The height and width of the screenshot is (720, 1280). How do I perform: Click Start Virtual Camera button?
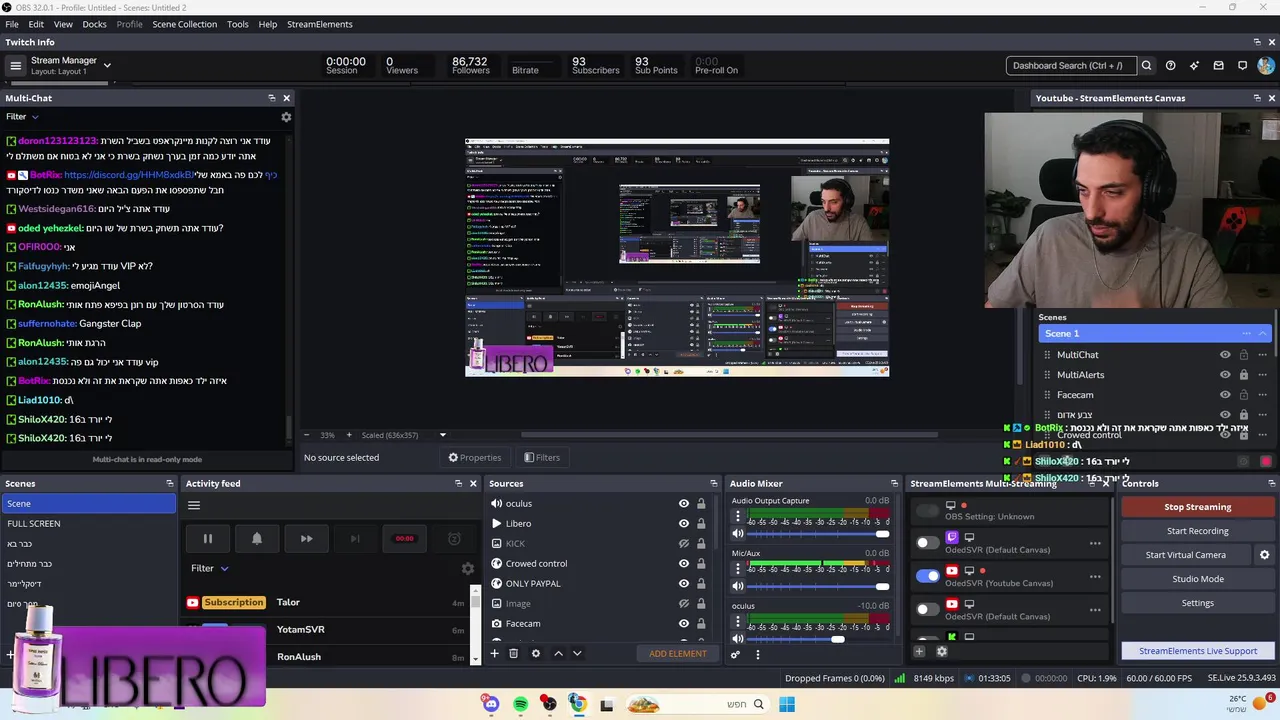click(x=1185, y=555)
